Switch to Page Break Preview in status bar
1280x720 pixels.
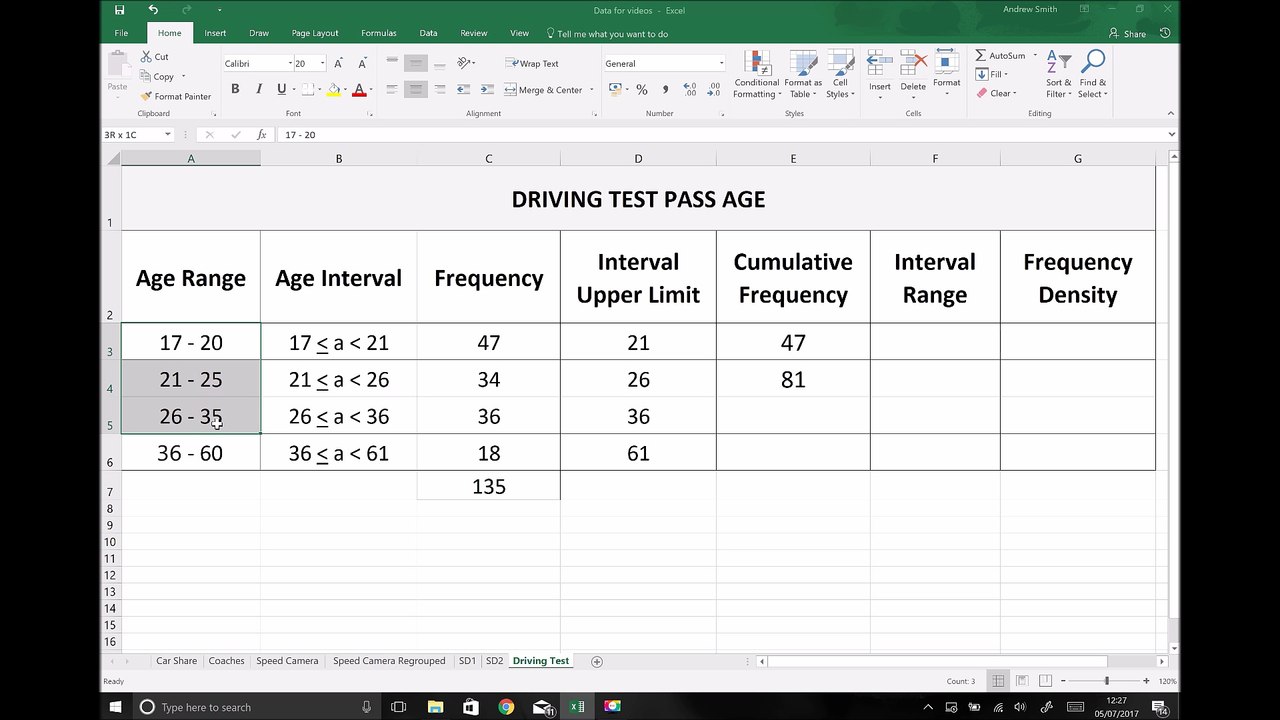[x=1045, y=681]
